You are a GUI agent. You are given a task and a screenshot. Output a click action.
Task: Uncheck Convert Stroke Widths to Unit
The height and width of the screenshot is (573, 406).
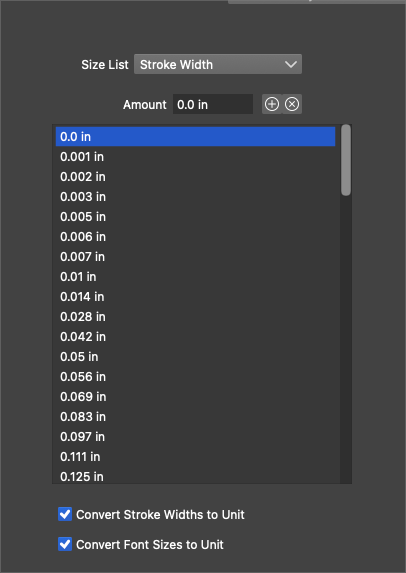pos(65,514)
